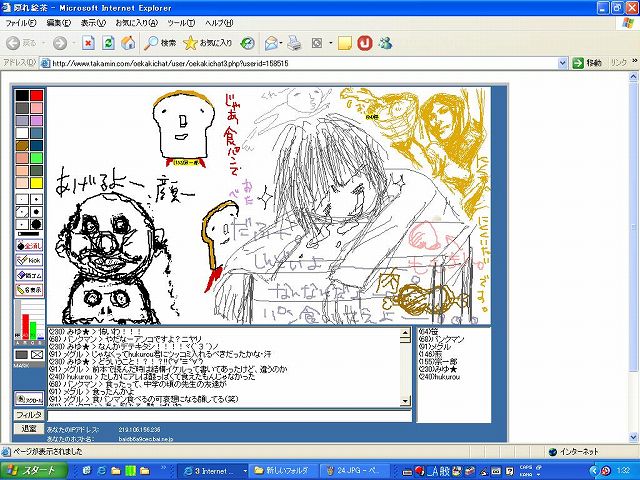Screen dimensions: 640x480
Task: Click the フィルタ filter button
Action: (29, 415)
